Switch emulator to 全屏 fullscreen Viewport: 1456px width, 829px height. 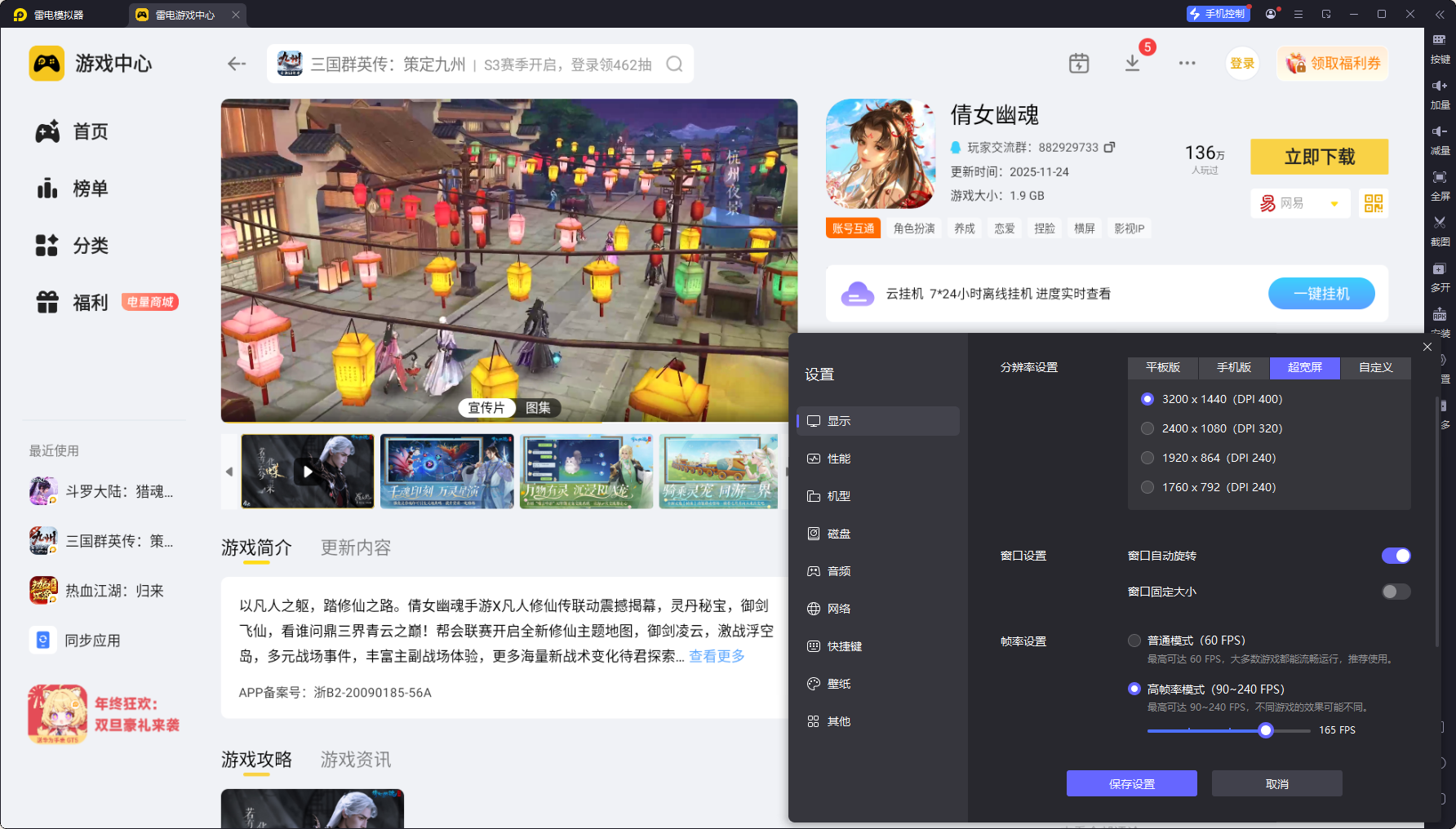tap(1440, 184)
